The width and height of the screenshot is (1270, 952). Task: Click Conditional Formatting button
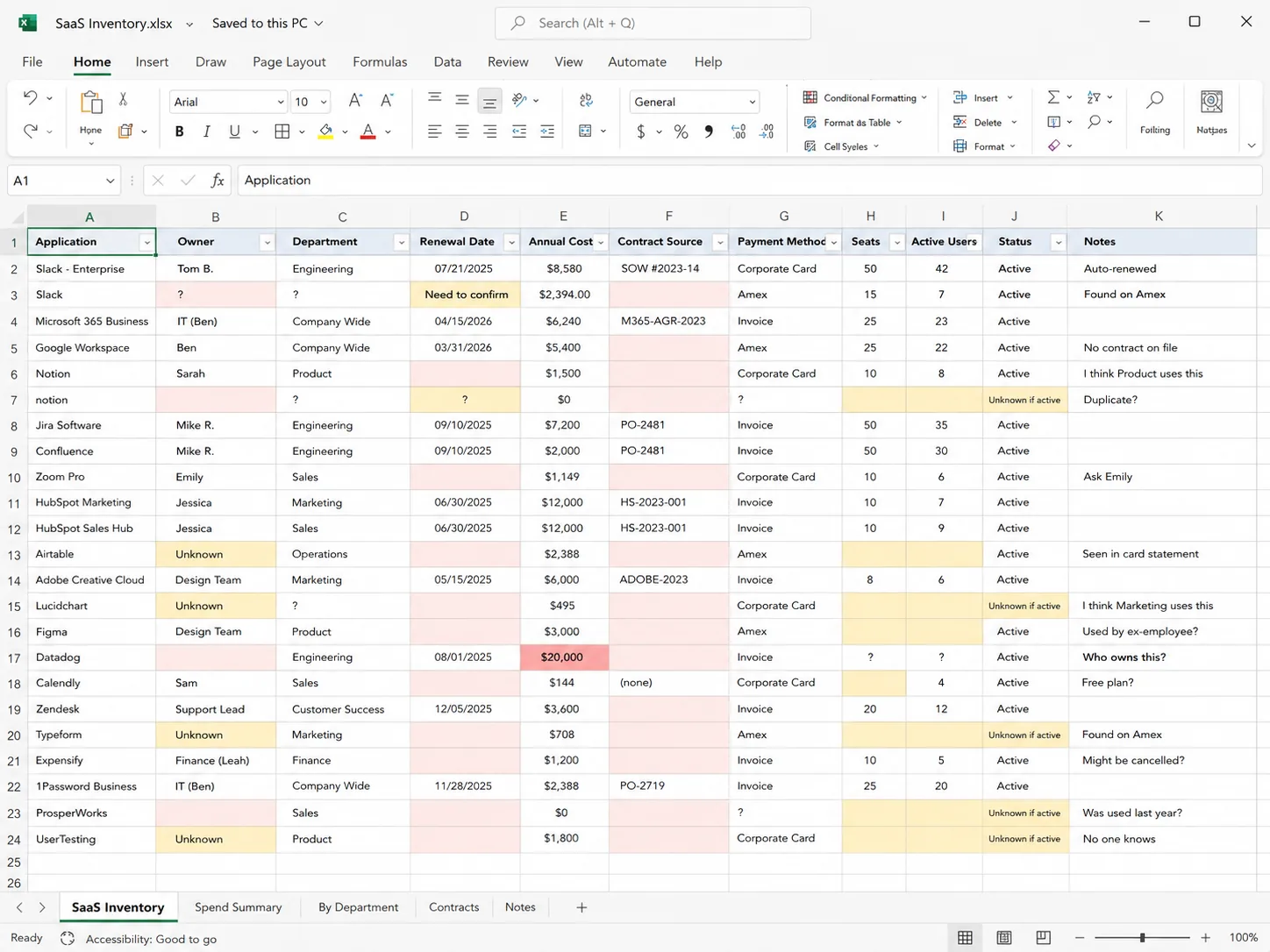(x=866, y=98)
